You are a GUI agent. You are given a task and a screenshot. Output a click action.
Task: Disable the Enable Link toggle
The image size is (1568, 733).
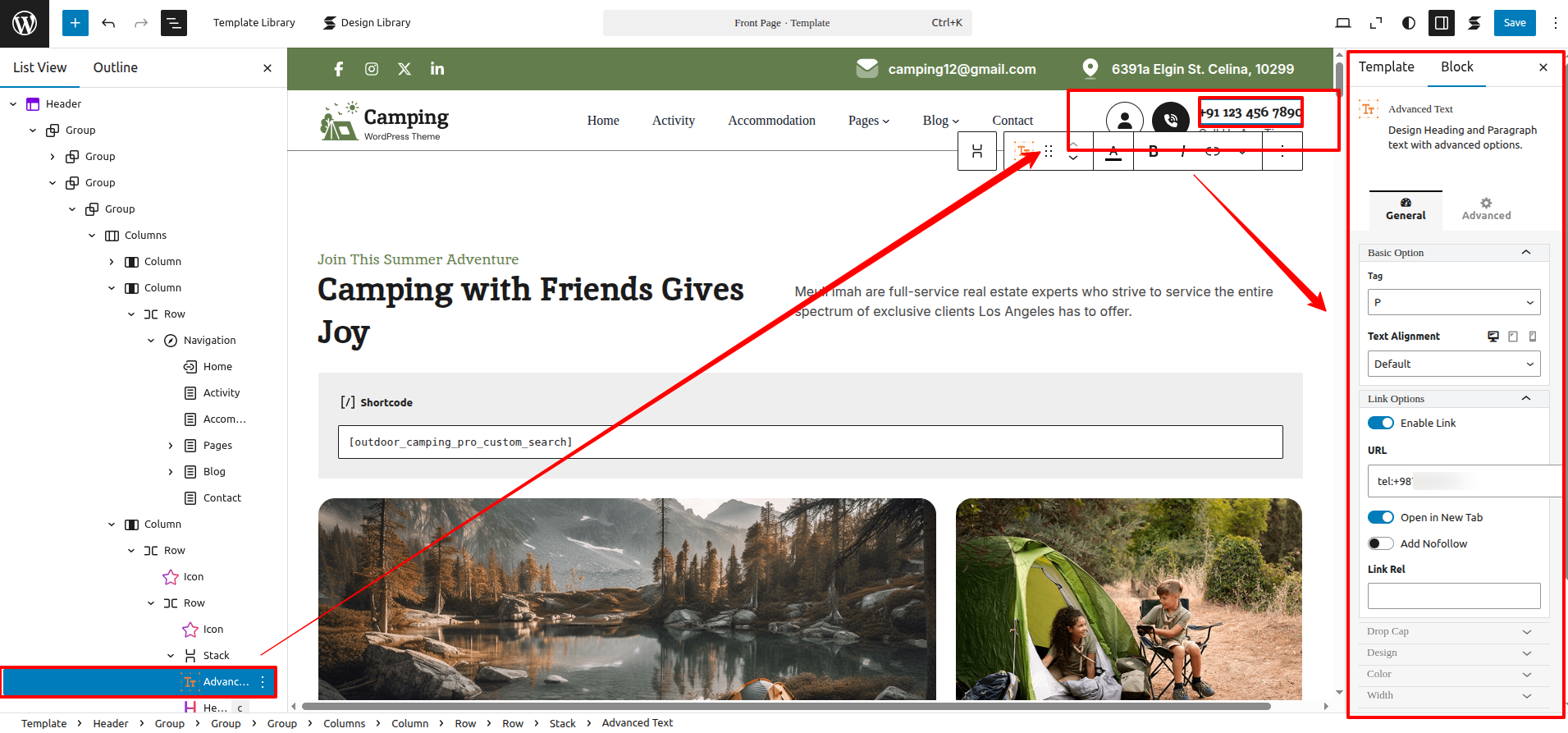(1380, 423)
